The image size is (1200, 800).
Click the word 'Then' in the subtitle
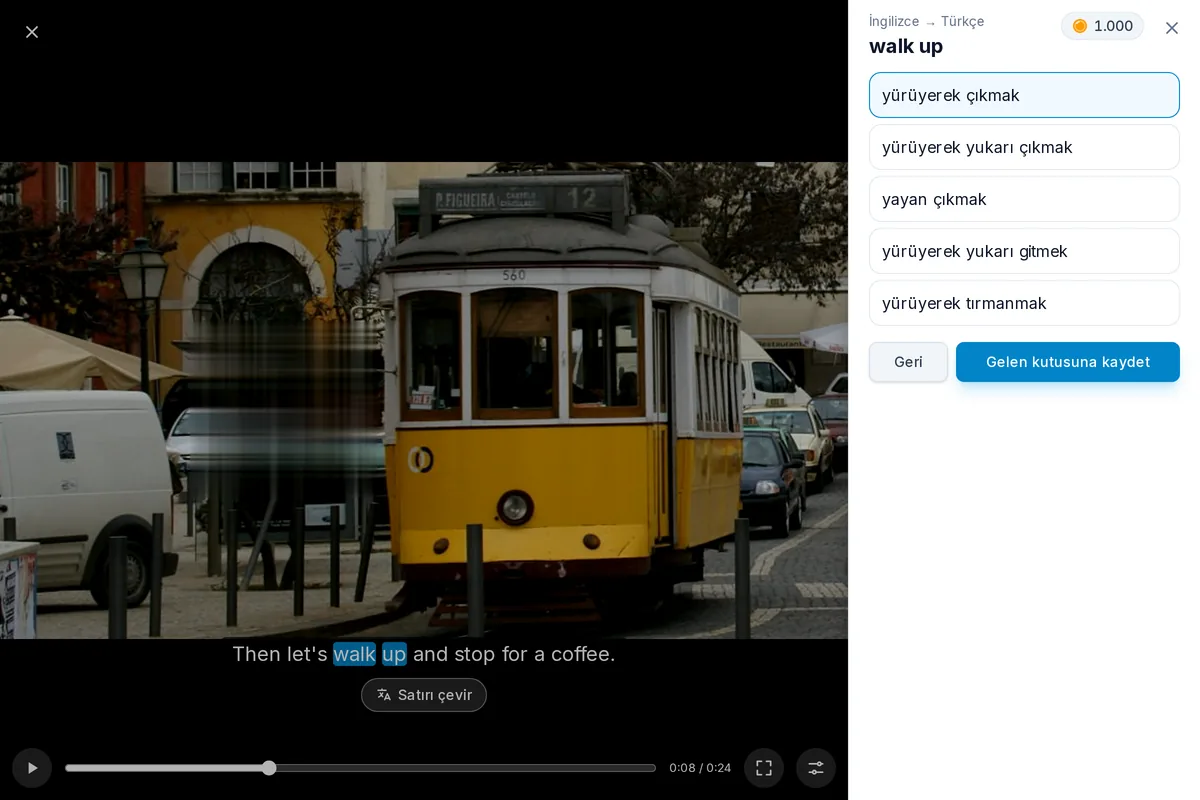[257, 654]
